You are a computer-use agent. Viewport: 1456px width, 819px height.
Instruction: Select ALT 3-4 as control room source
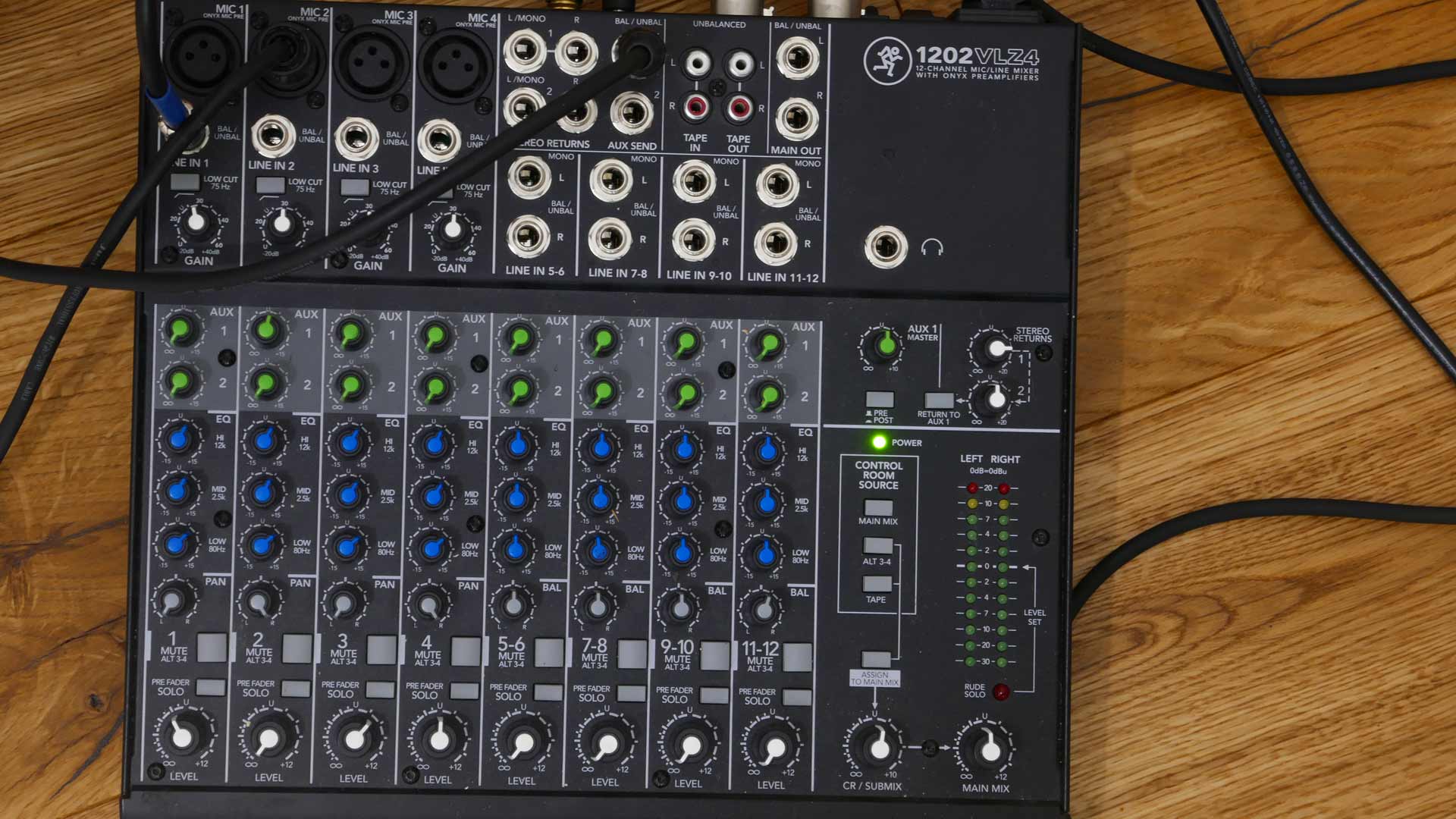878,546
